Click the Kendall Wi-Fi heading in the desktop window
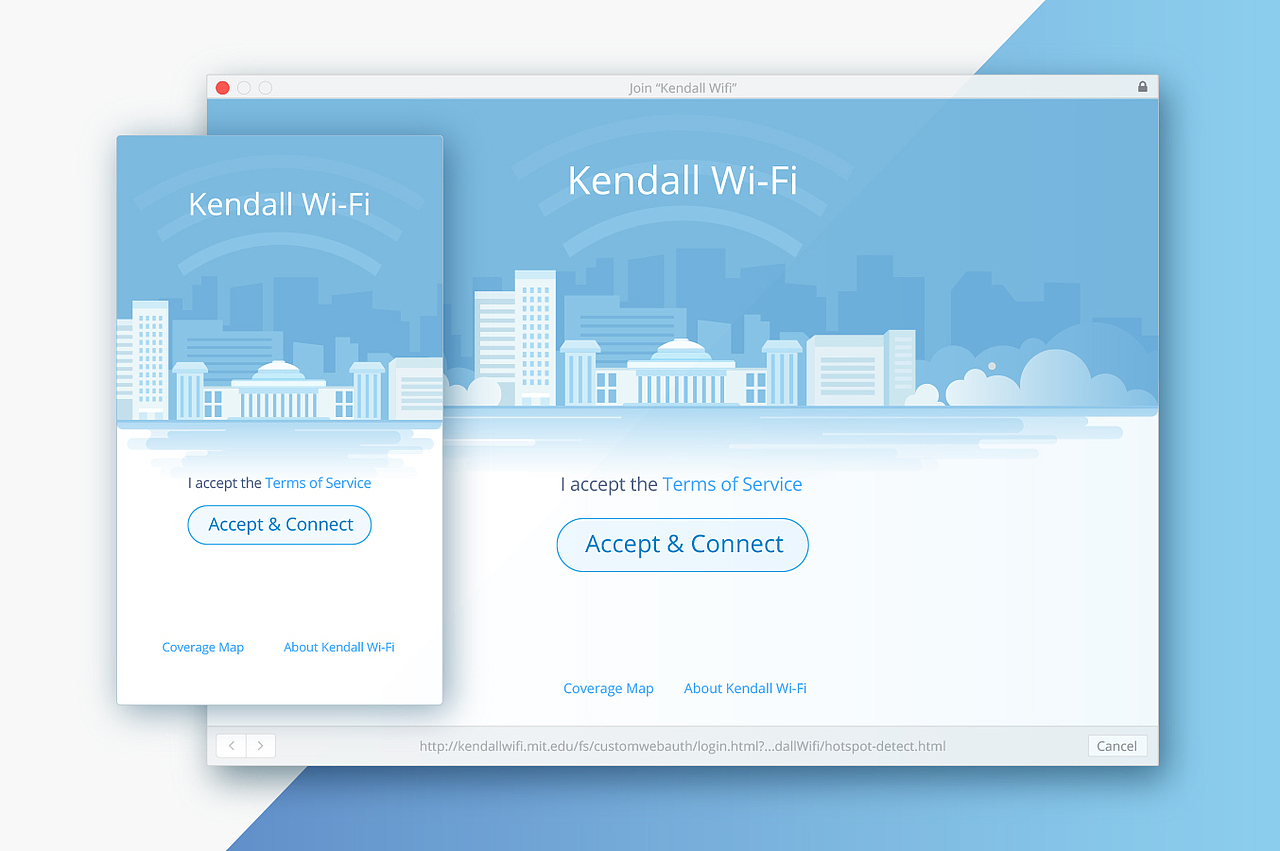The height and width of the screenshot is (851, 1280). (x=683, y=180)
